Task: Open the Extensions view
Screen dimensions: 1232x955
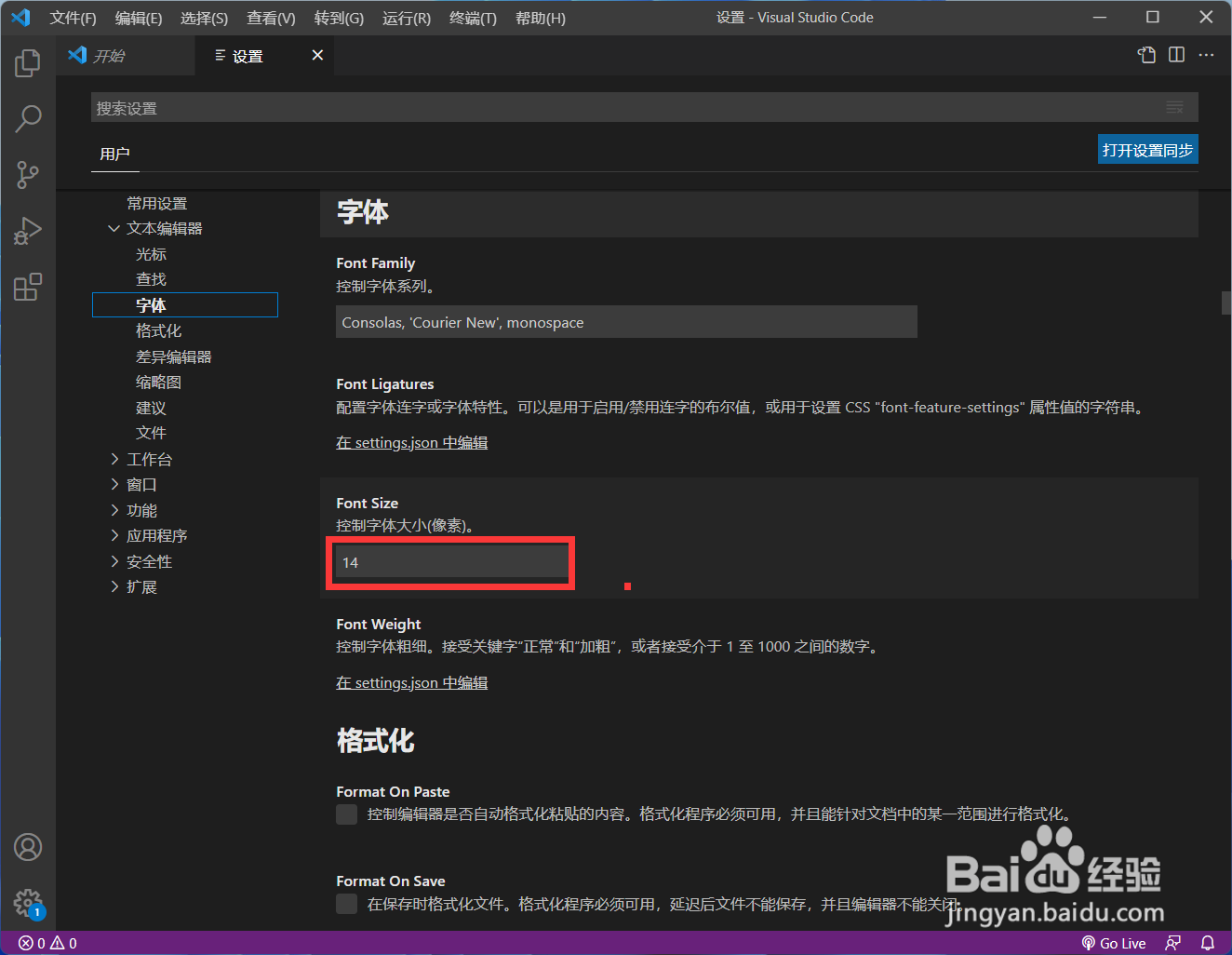Action: pyautogui.click(x=28, y=286)
